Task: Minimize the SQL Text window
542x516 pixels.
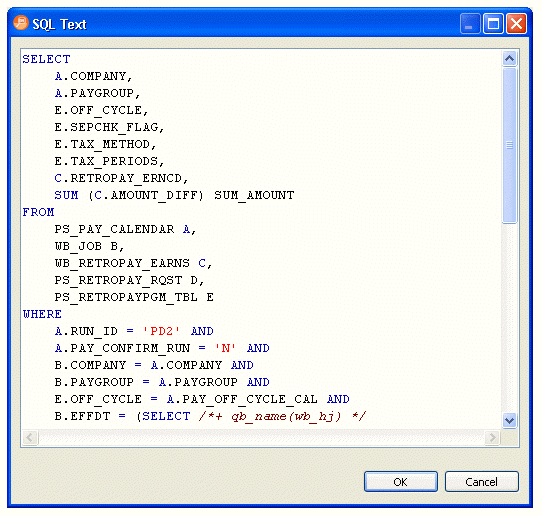Action: 470,24
